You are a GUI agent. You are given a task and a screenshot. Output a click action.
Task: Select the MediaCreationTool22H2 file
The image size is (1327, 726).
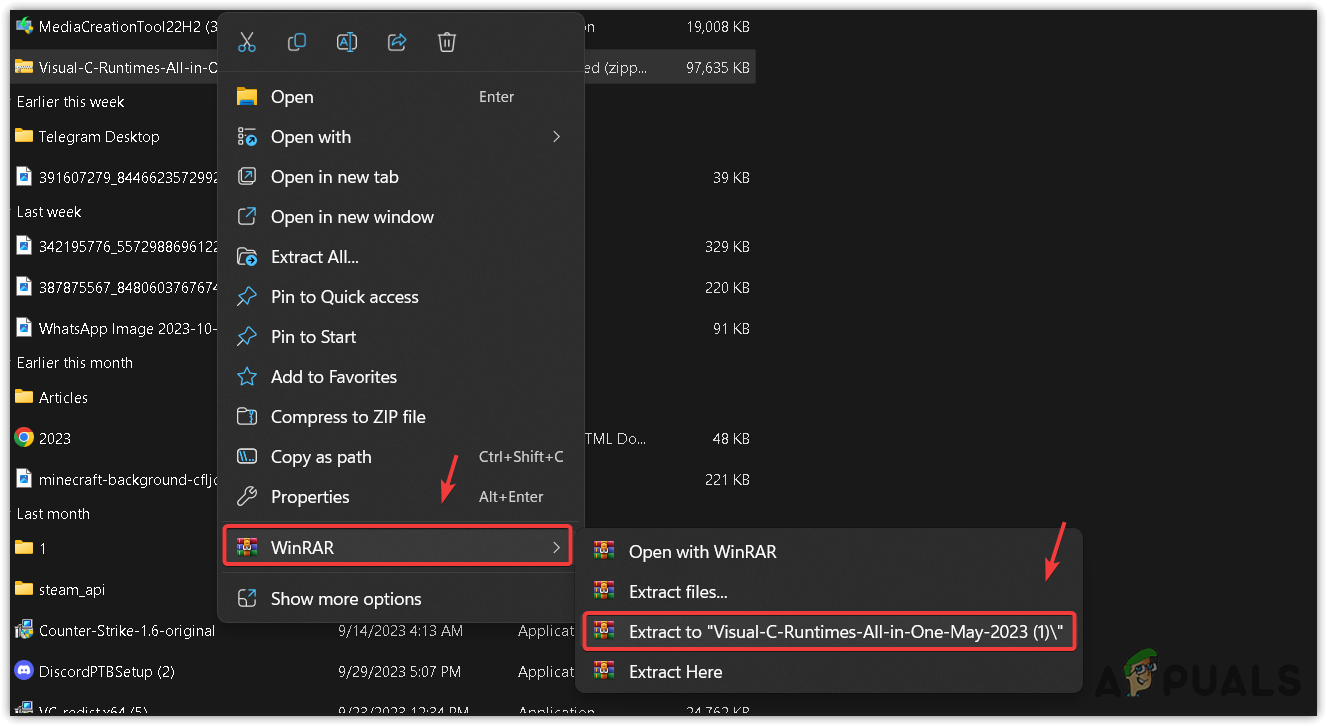coord(128,27)
